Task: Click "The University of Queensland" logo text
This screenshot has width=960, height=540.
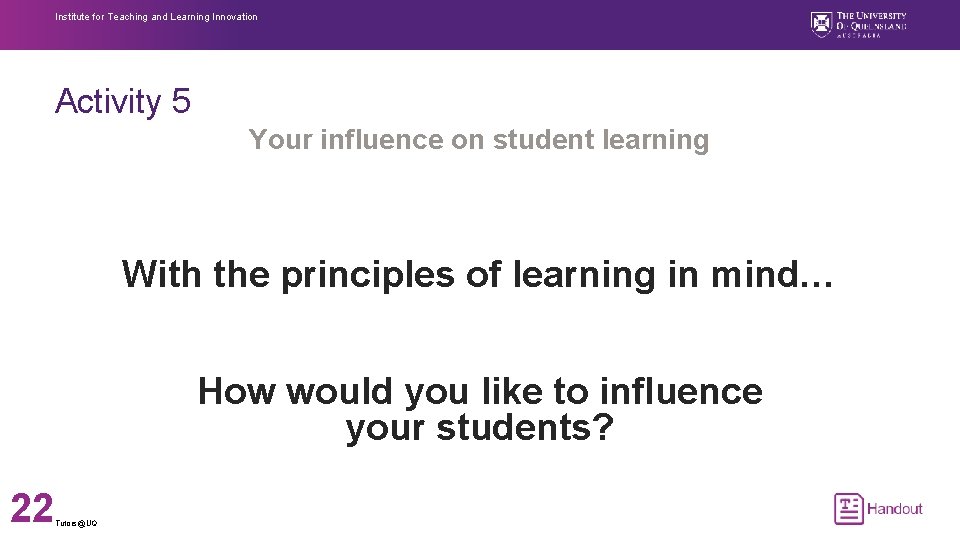Action: coord(871,21)
